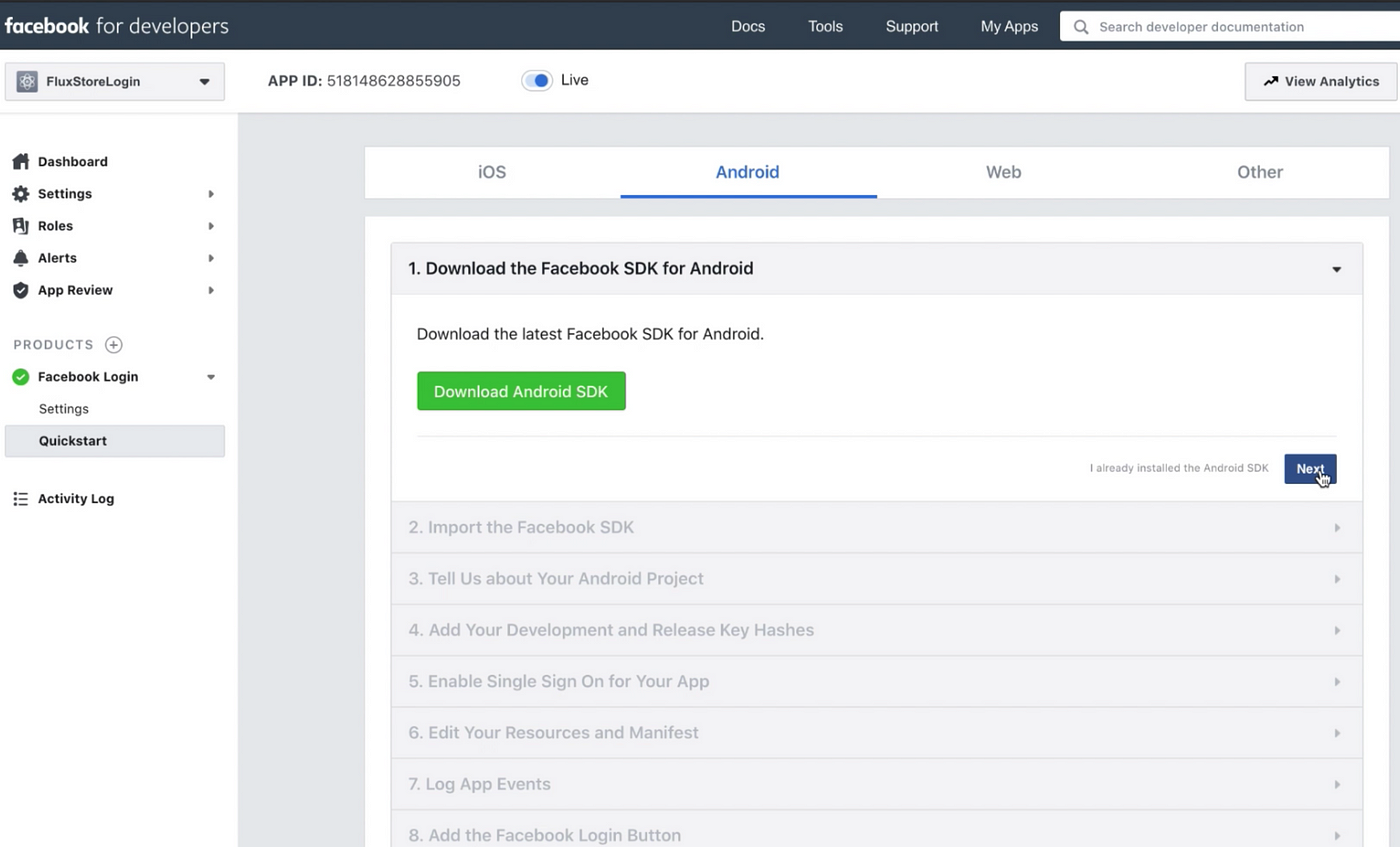
Task: Open the Docs menu
Action: pyautogui.click(x=748, y=27)
